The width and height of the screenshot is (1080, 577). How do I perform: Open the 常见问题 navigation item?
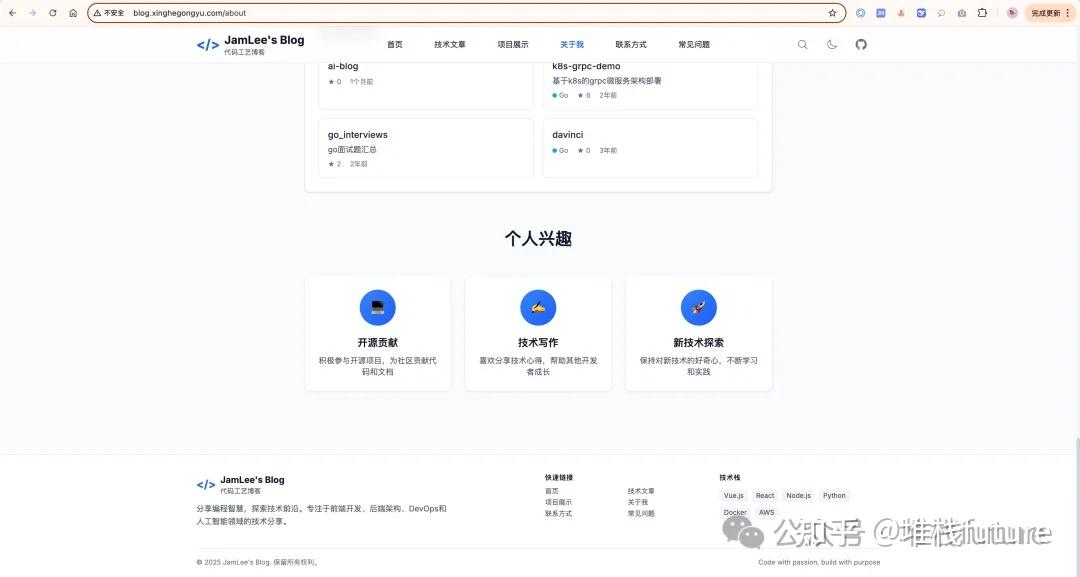[x=694, y=45]
